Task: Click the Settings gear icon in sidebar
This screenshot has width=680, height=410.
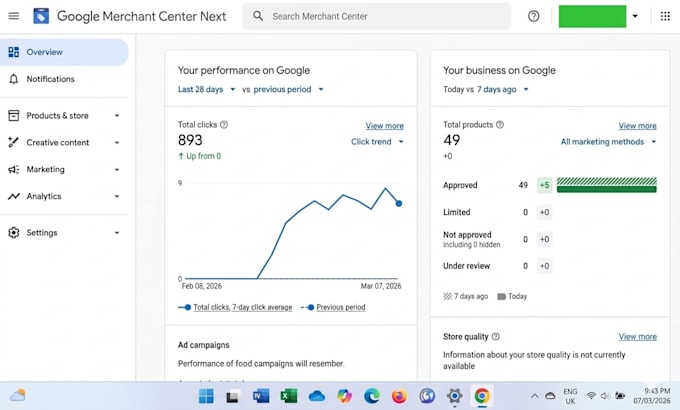Action: click(x=13, y=233)
